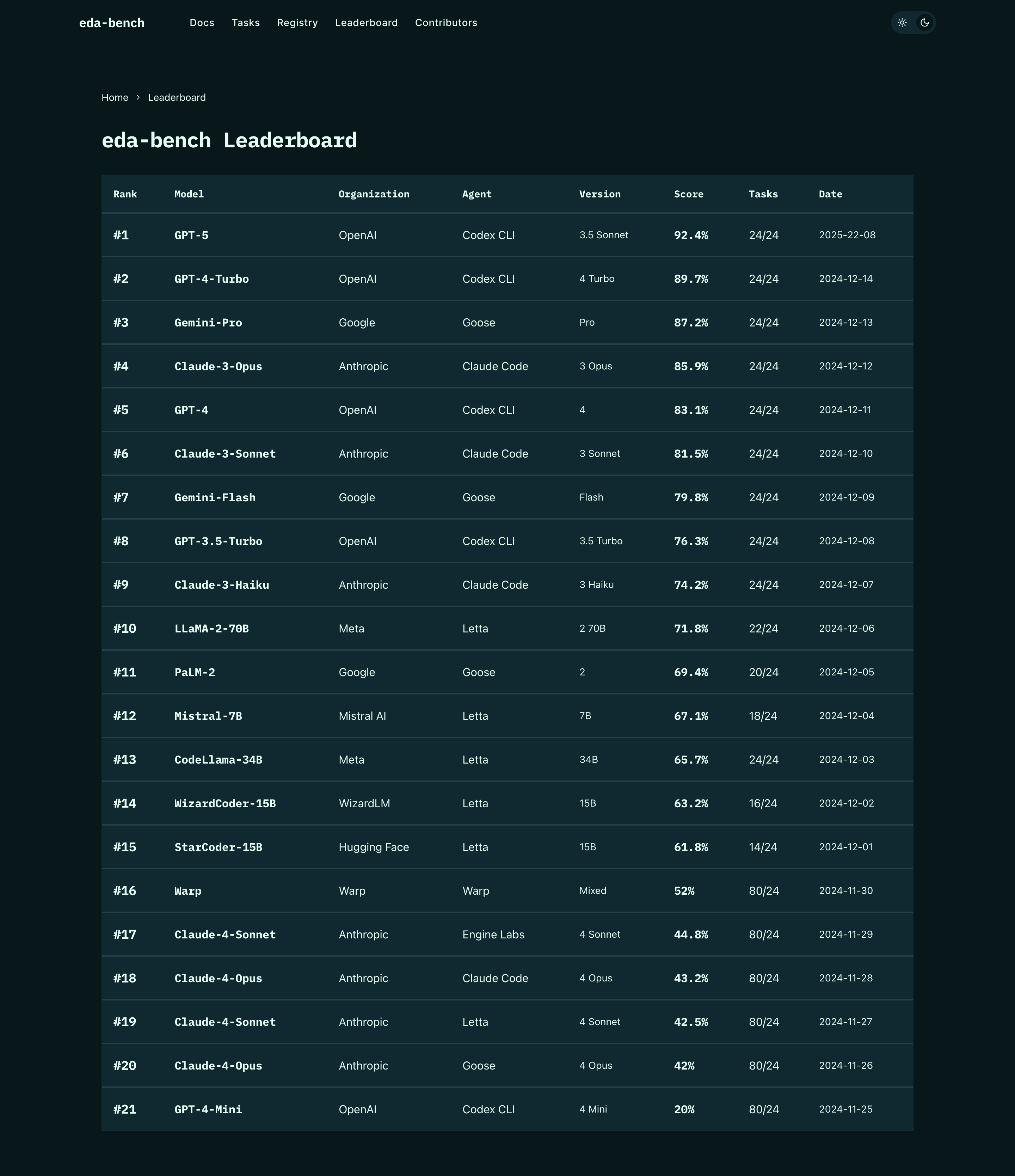Click the Home breadcrumb link

pyautogui.click(x=115, y=98)
